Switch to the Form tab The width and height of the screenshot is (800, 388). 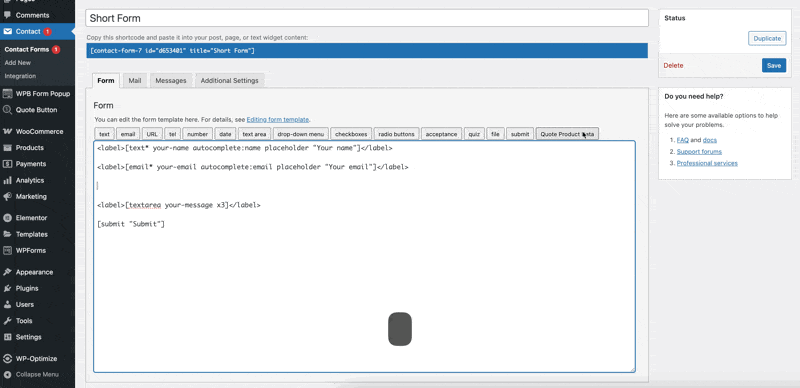click(106, 81)
